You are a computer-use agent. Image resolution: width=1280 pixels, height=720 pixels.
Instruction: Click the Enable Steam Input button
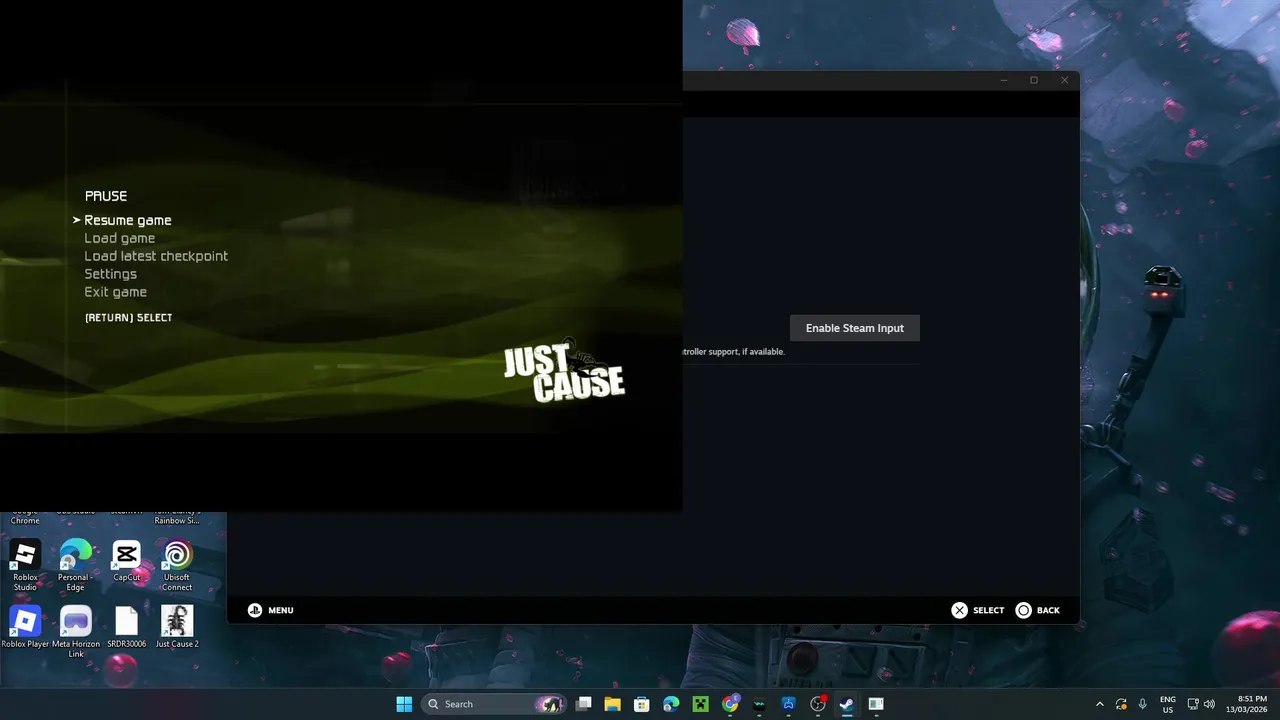pos(855,328)
